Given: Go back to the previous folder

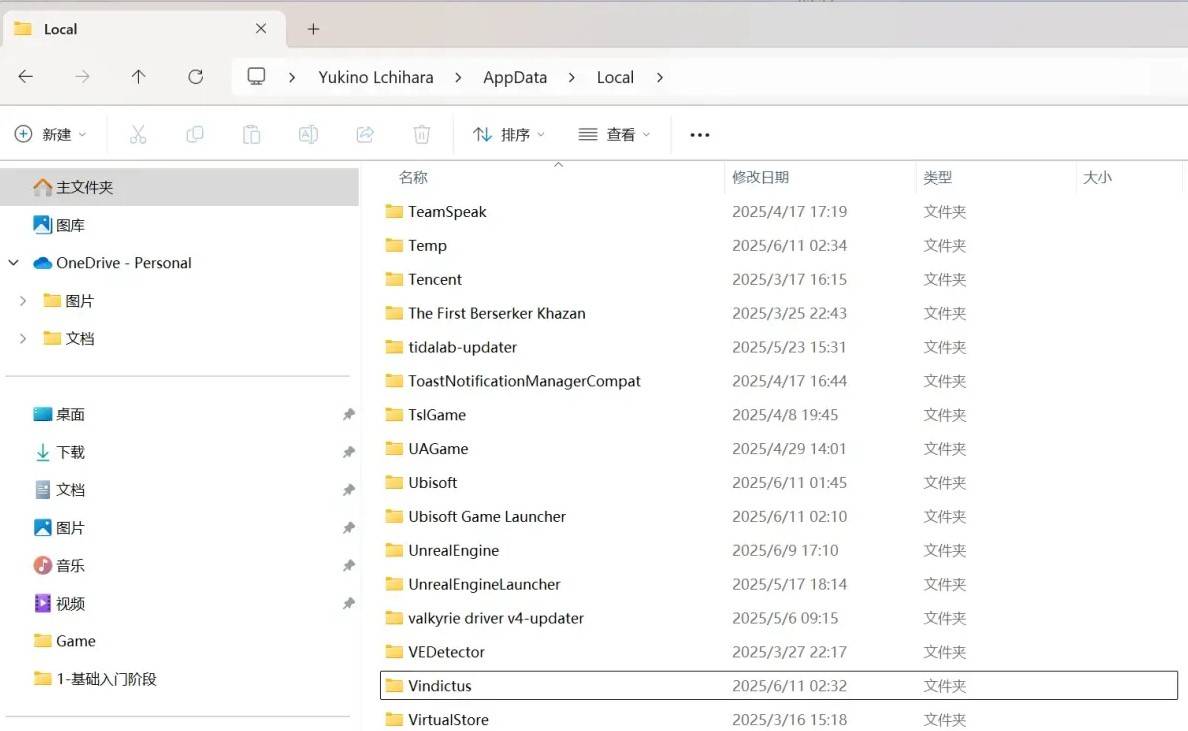Looking at the screenshot, I should point(26,77).
